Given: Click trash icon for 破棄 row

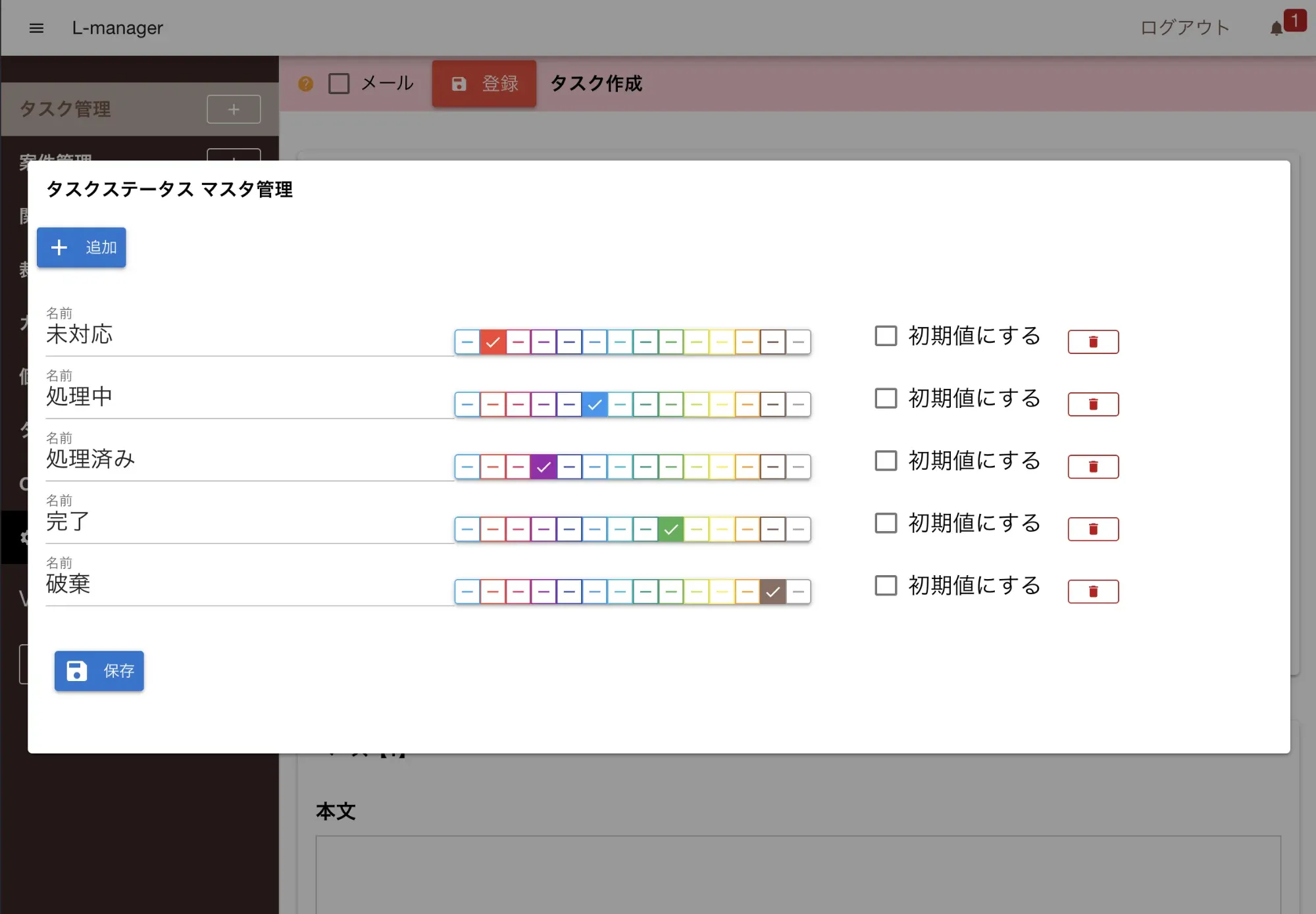Looking at the screenshot, I should [x=1092, y=592].
